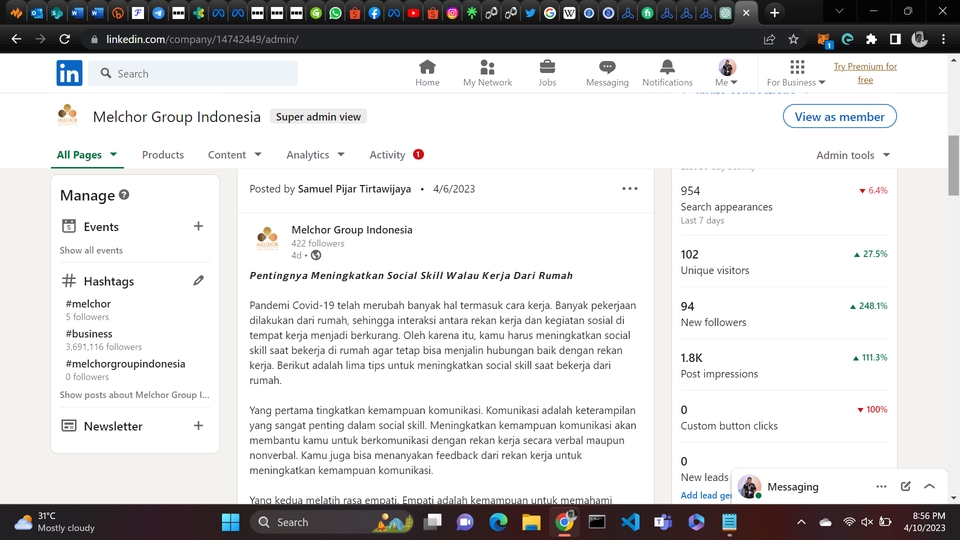Open Microsoft Edge from taskbar
This screenshot has width=960, height=540.
coord(498,522)
